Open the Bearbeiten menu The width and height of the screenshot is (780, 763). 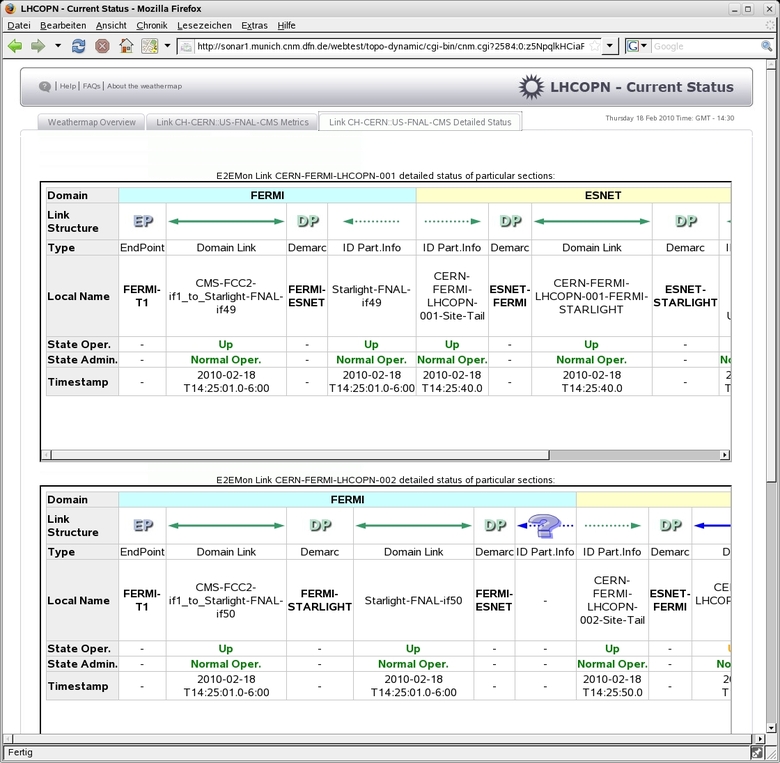(x=63, y=25)
